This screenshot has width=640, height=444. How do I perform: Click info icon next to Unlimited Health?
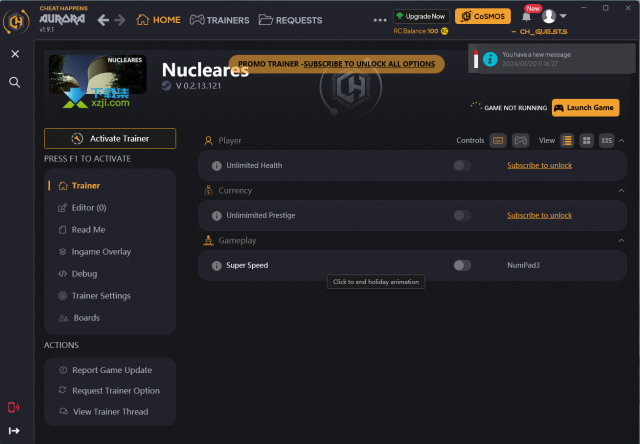(x=216, y=165)
